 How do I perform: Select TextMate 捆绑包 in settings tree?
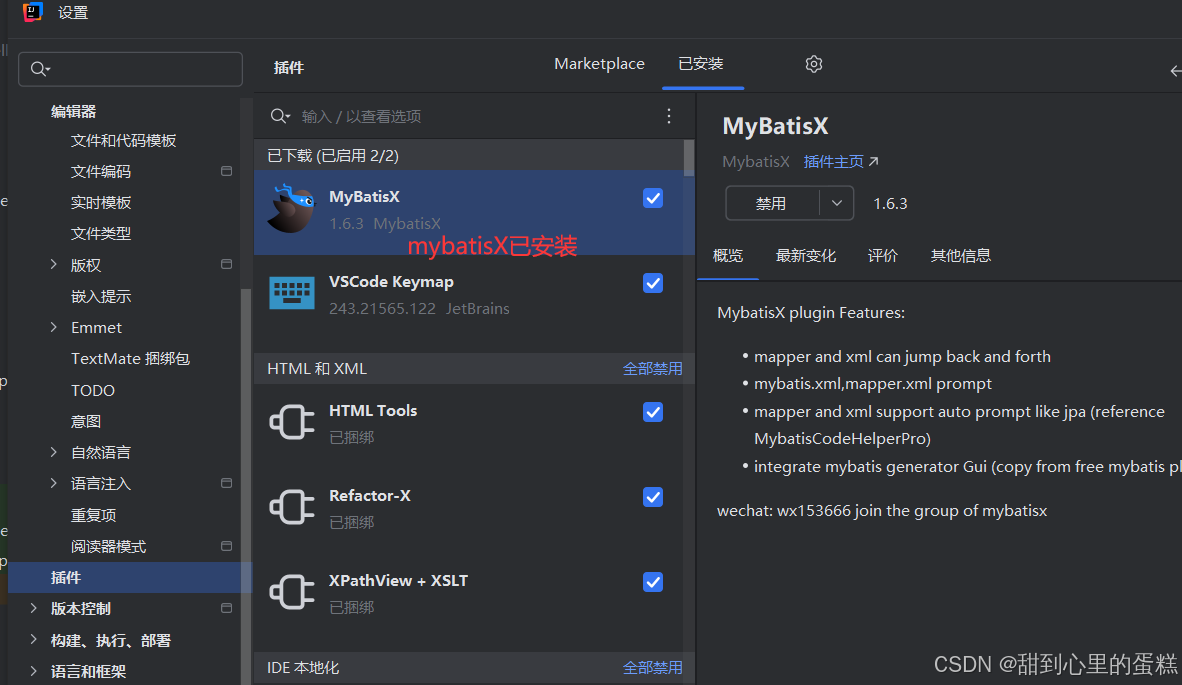130,359
